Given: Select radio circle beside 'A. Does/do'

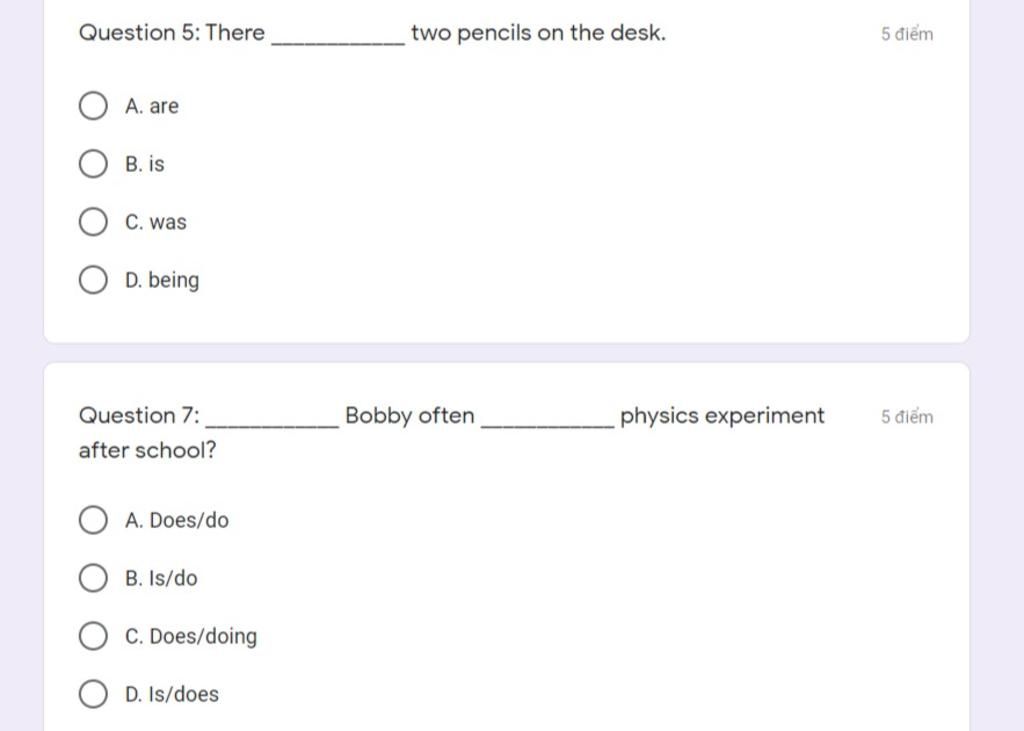Looking at the screenshot, I should [x=92, y=520].
